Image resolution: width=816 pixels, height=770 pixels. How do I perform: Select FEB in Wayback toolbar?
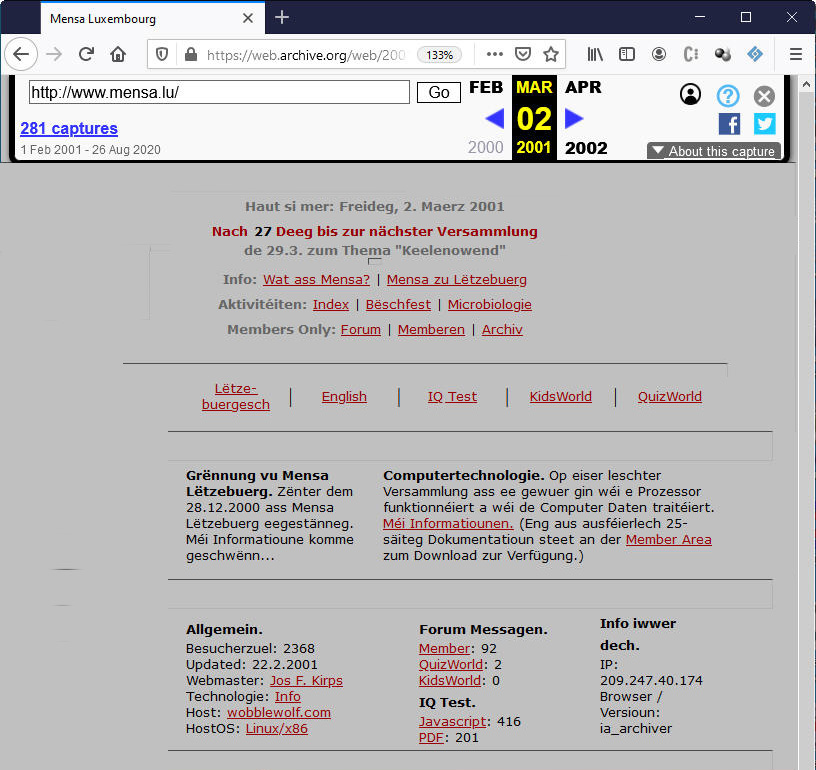(486, 87)
